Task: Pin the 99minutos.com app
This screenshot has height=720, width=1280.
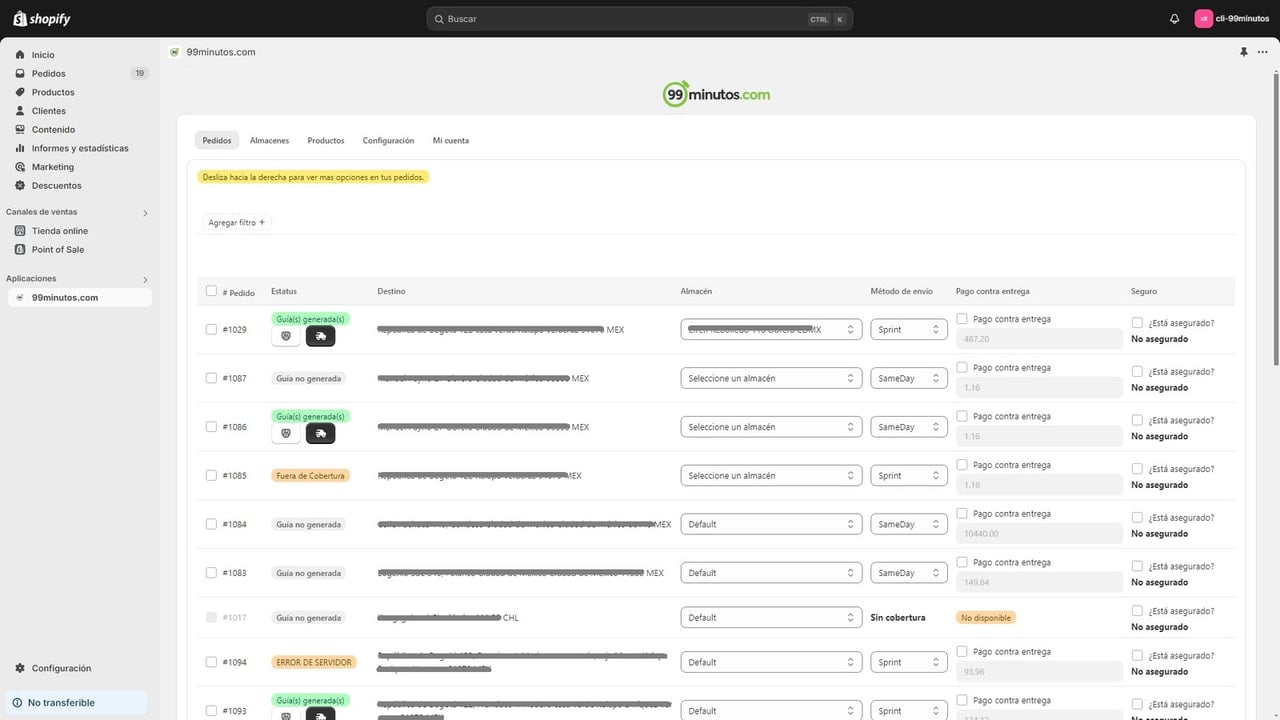Action: click(x=1244, y=52)
